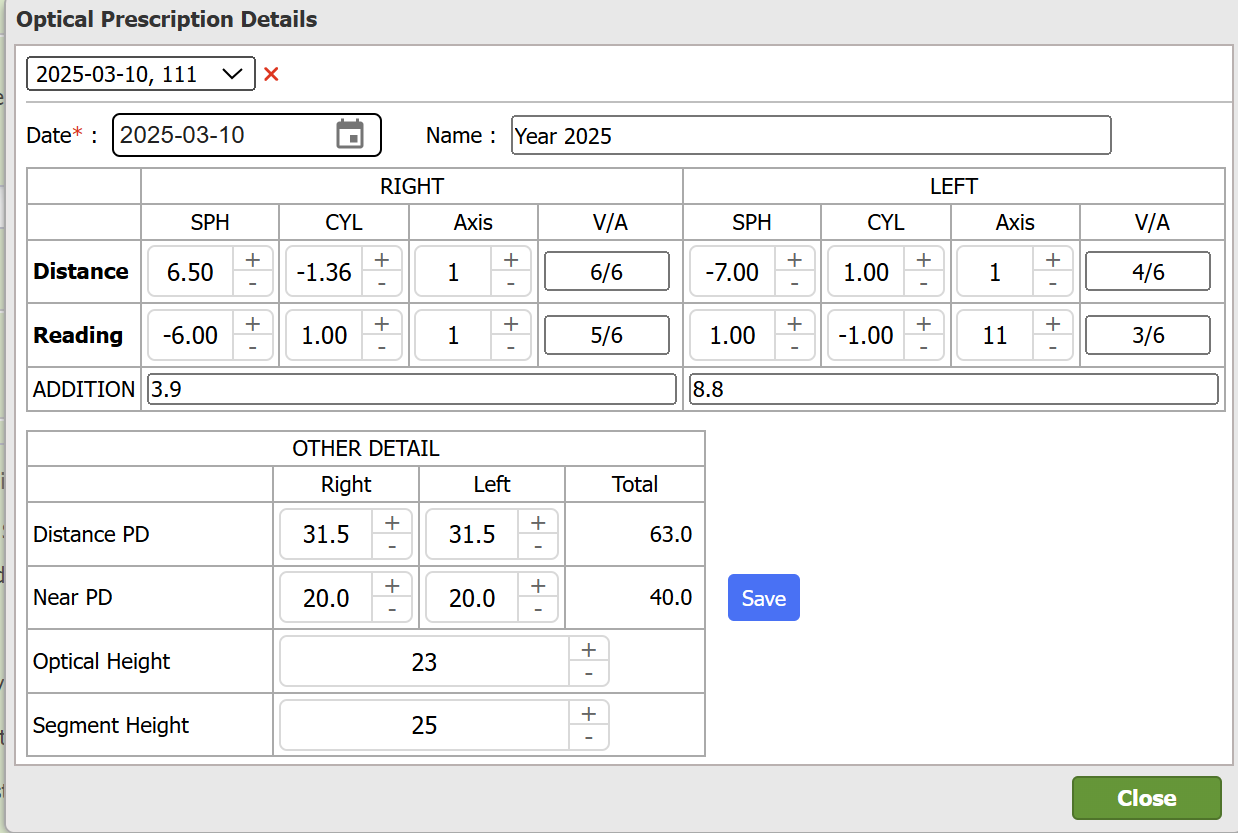Screen dimensions: 1238x833
Task: Click the red X beside prescription dropdown
Action: point(271,74)
